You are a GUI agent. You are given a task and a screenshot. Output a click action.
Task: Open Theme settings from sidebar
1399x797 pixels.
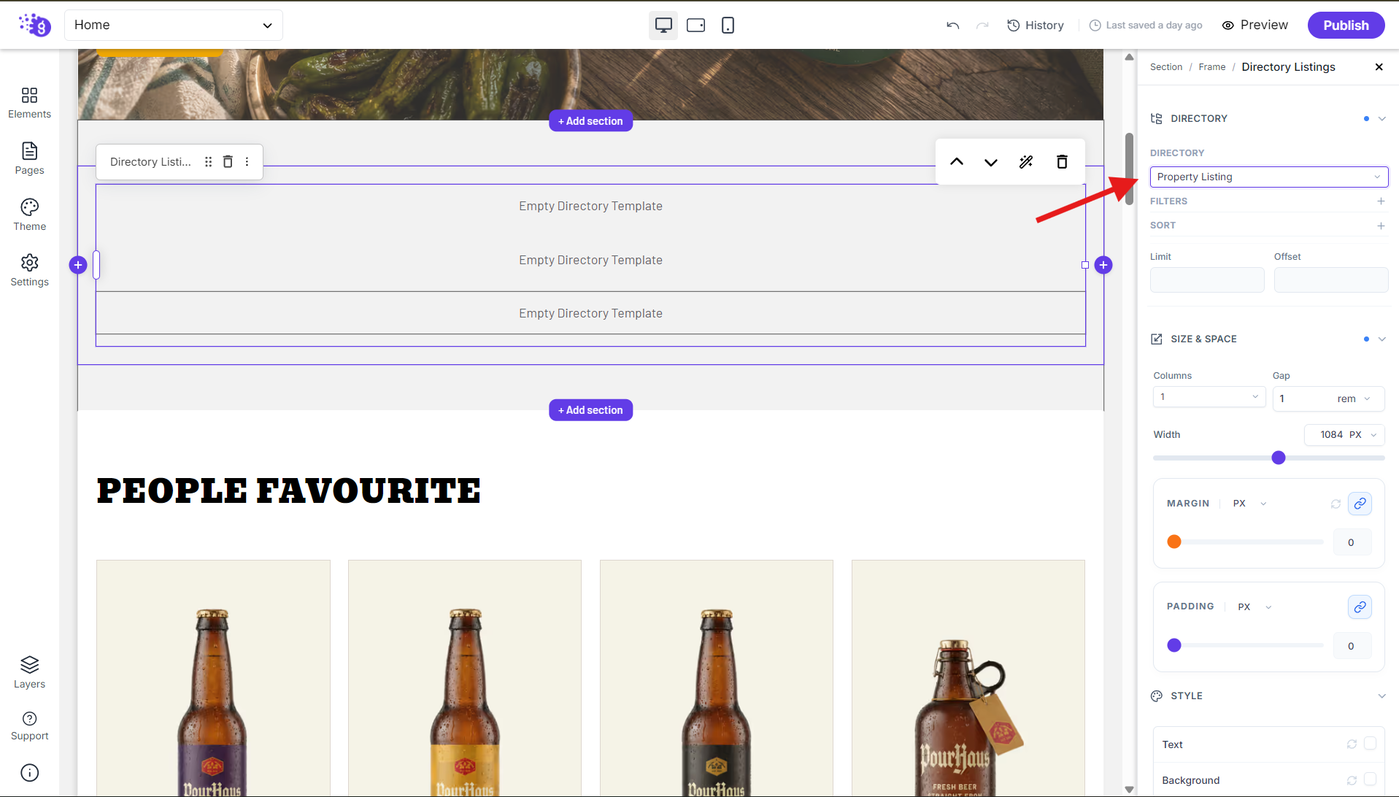(x=29, y=214)
